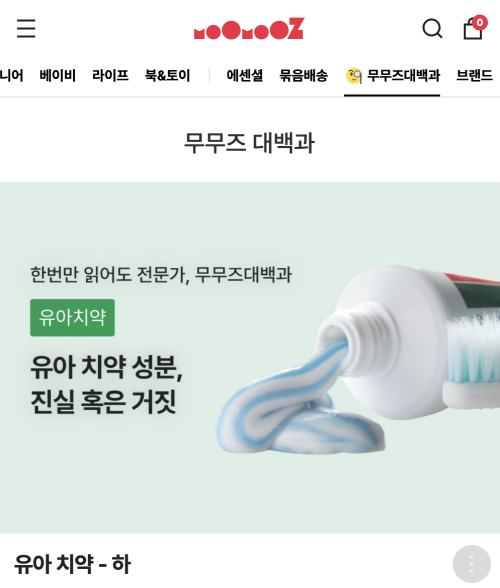Open the shopping bag cart
Viewport: 500px width, 588px height.
coord(473,29)
